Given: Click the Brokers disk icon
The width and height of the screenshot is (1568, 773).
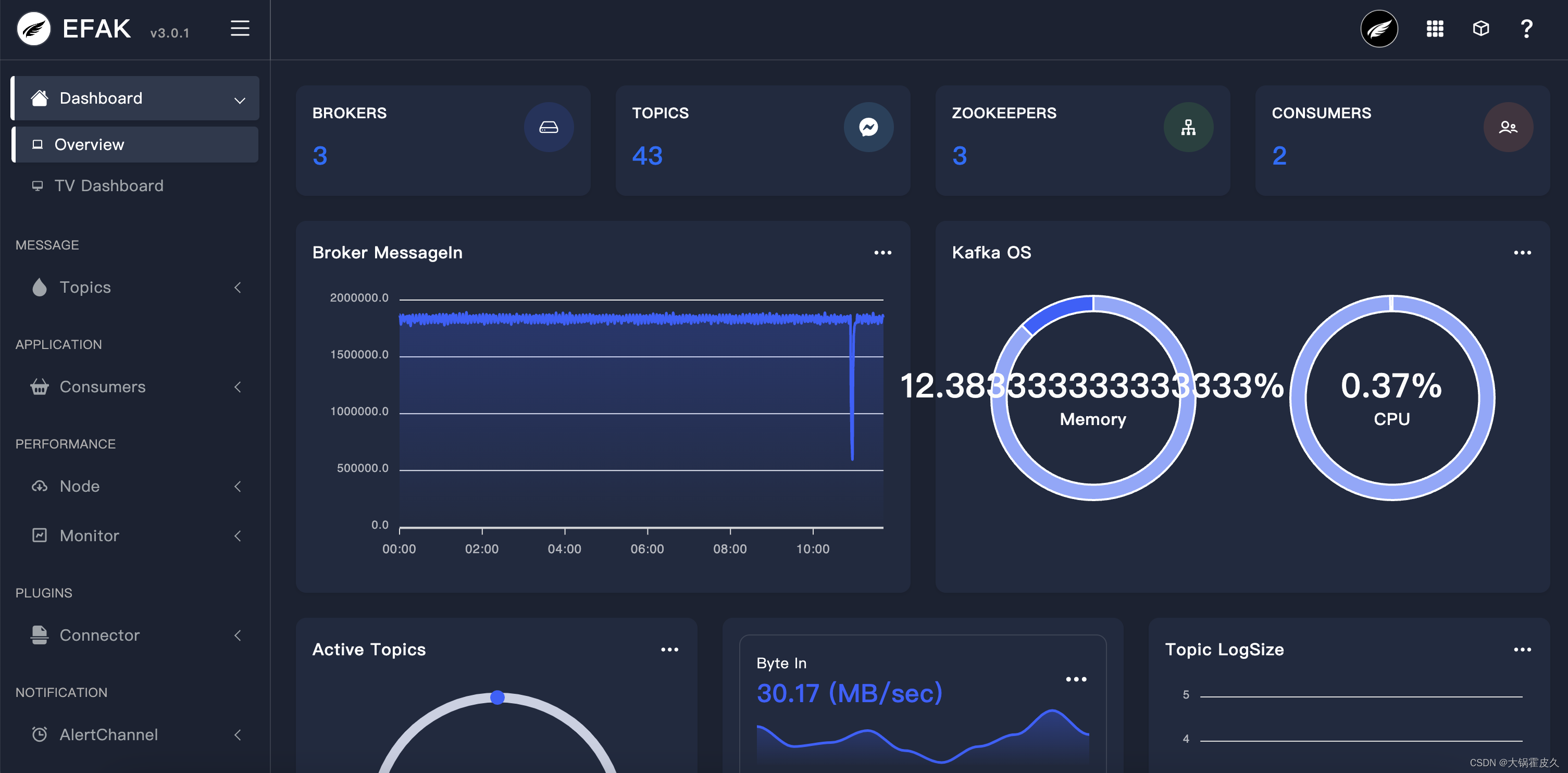Looking at the screenshot, I should 549,127.
